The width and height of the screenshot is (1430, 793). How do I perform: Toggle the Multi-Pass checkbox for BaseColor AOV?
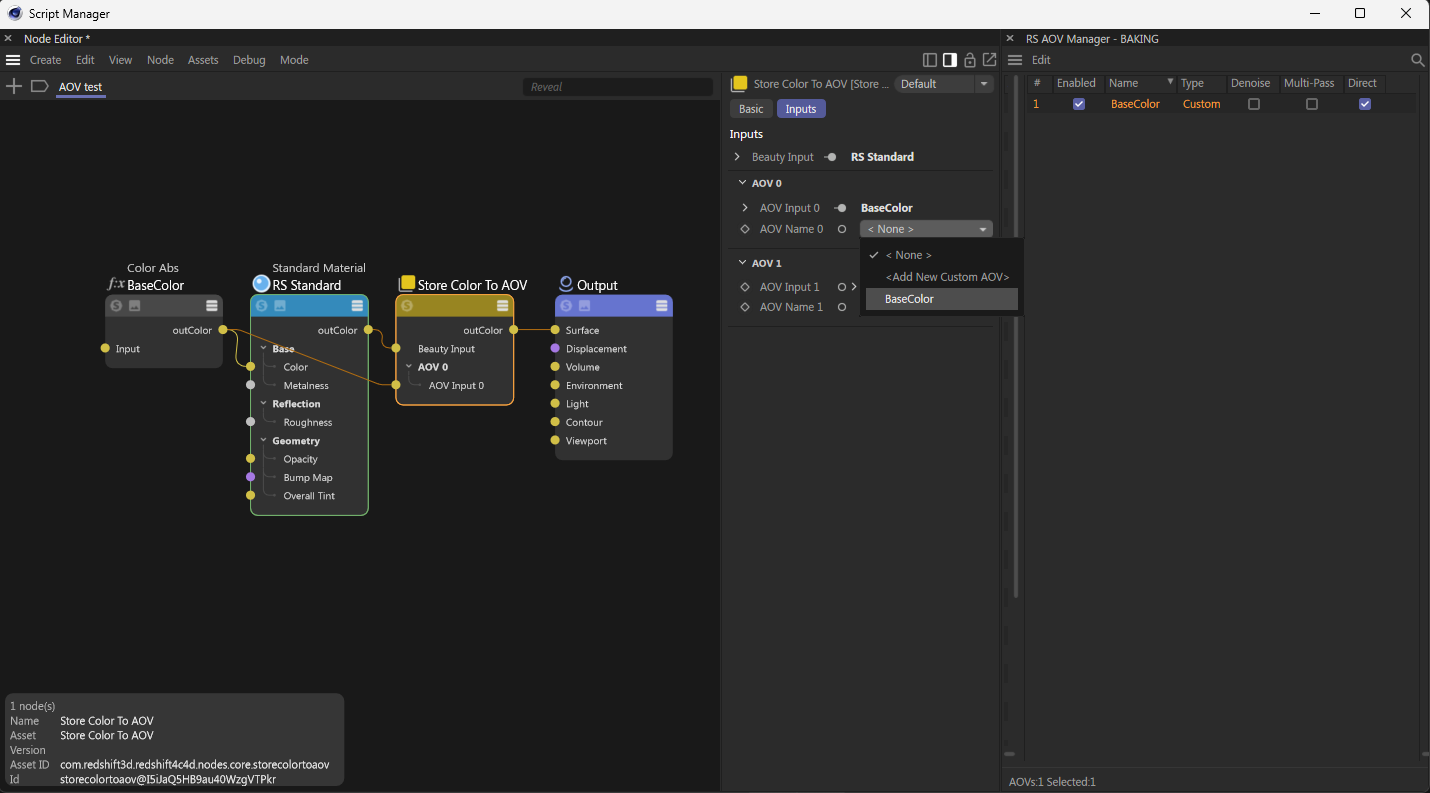click(1312, 104)
